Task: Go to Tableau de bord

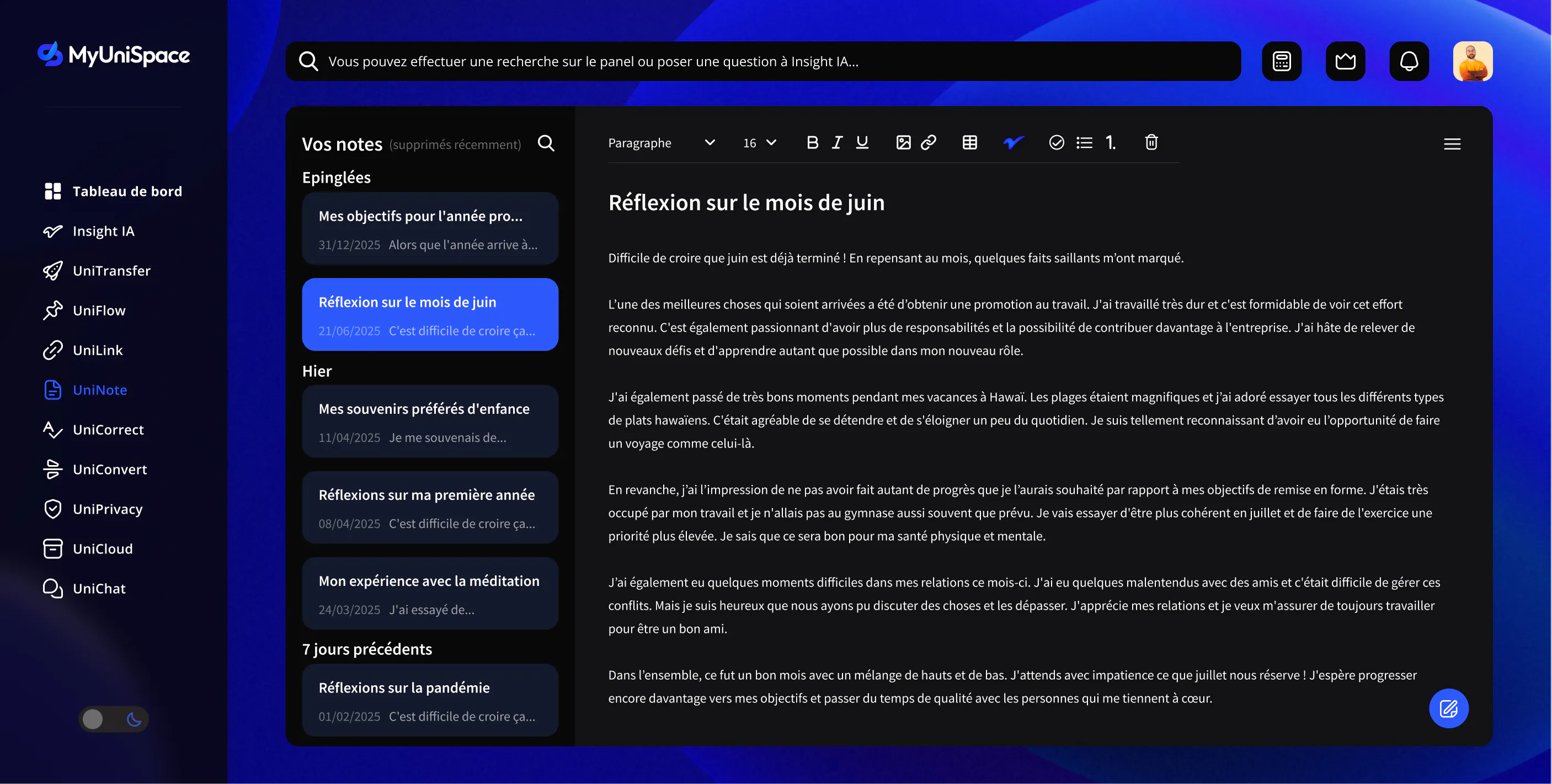Action: 113,191
